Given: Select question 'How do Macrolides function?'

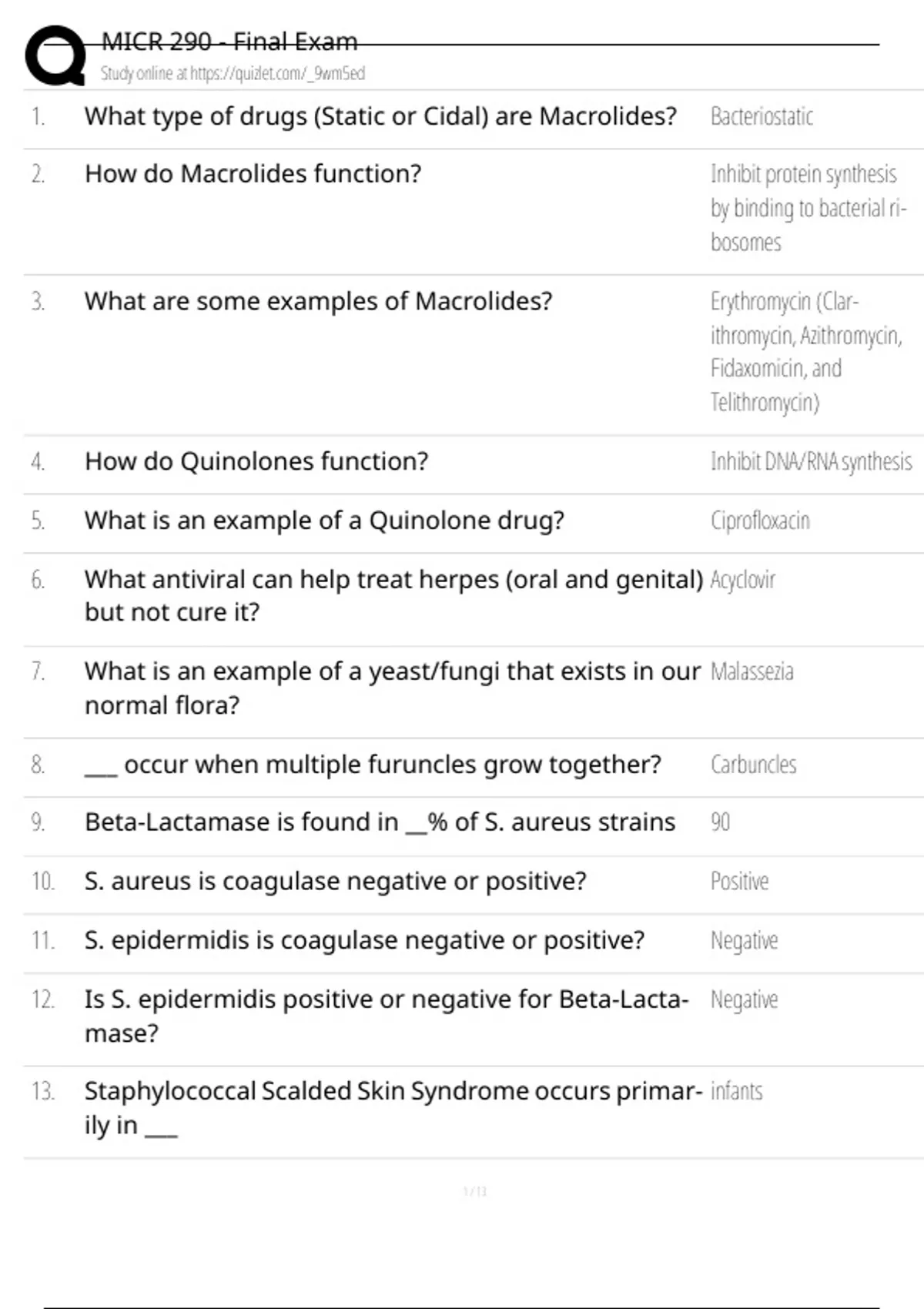Looking at the screenshot, I should (x=253, y=174).
